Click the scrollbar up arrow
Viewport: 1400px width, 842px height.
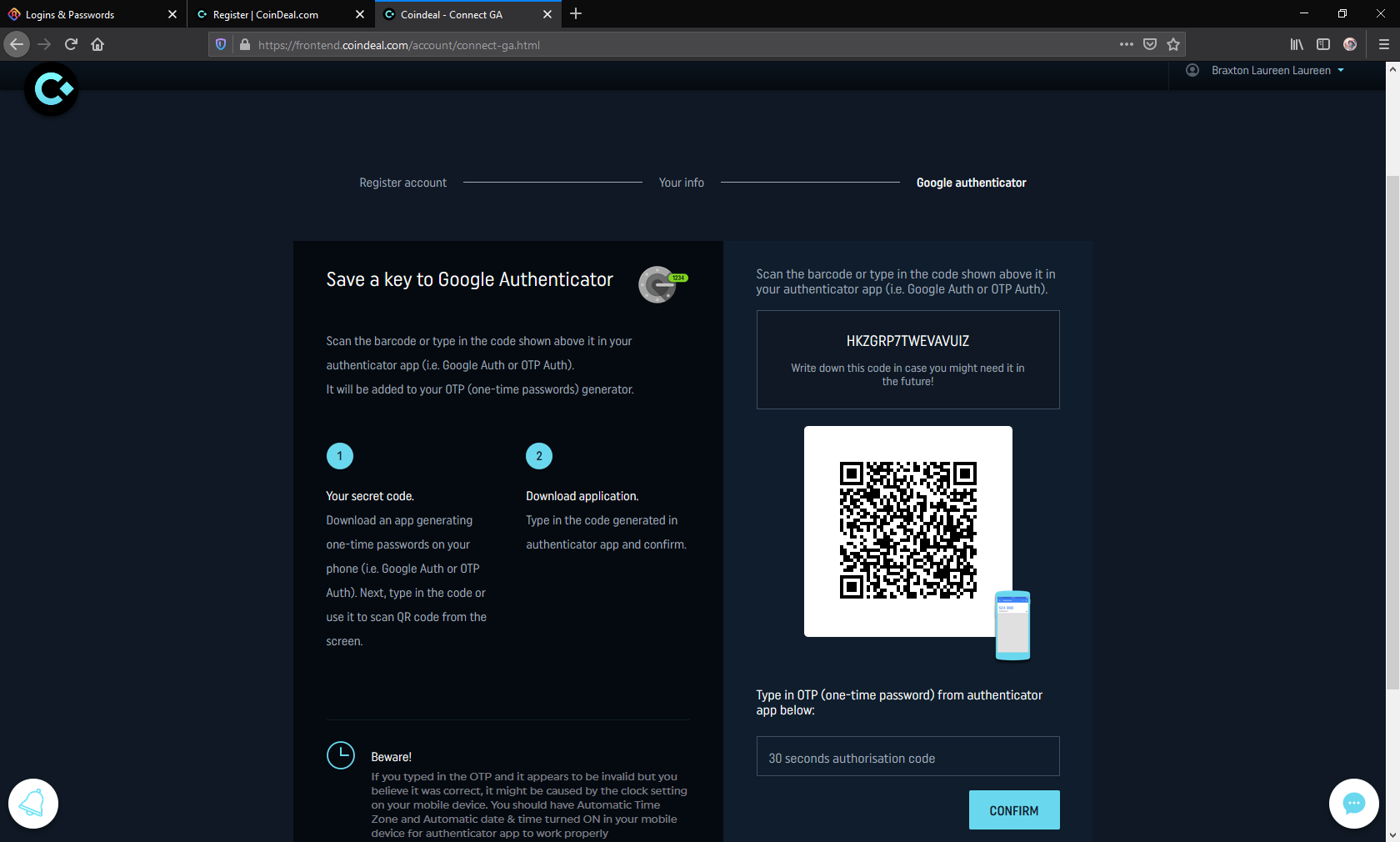coord(1392,68)
